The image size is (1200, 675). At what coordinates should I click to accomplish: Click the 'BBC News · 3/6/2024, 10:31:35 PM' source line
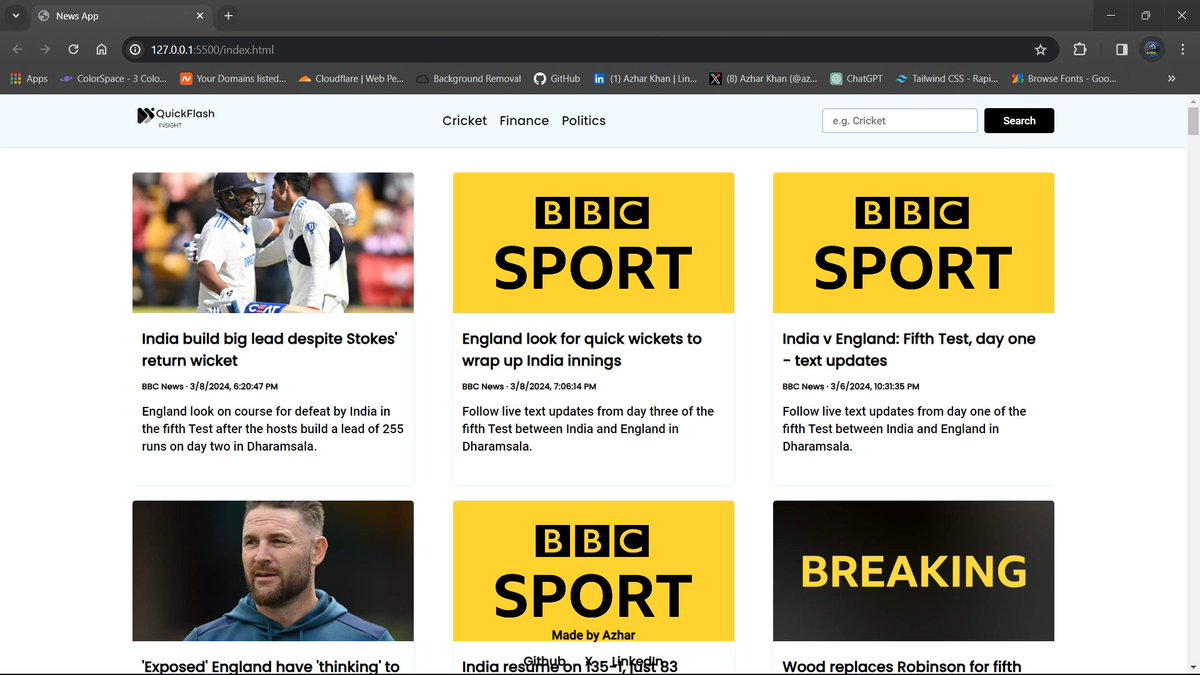851,386
